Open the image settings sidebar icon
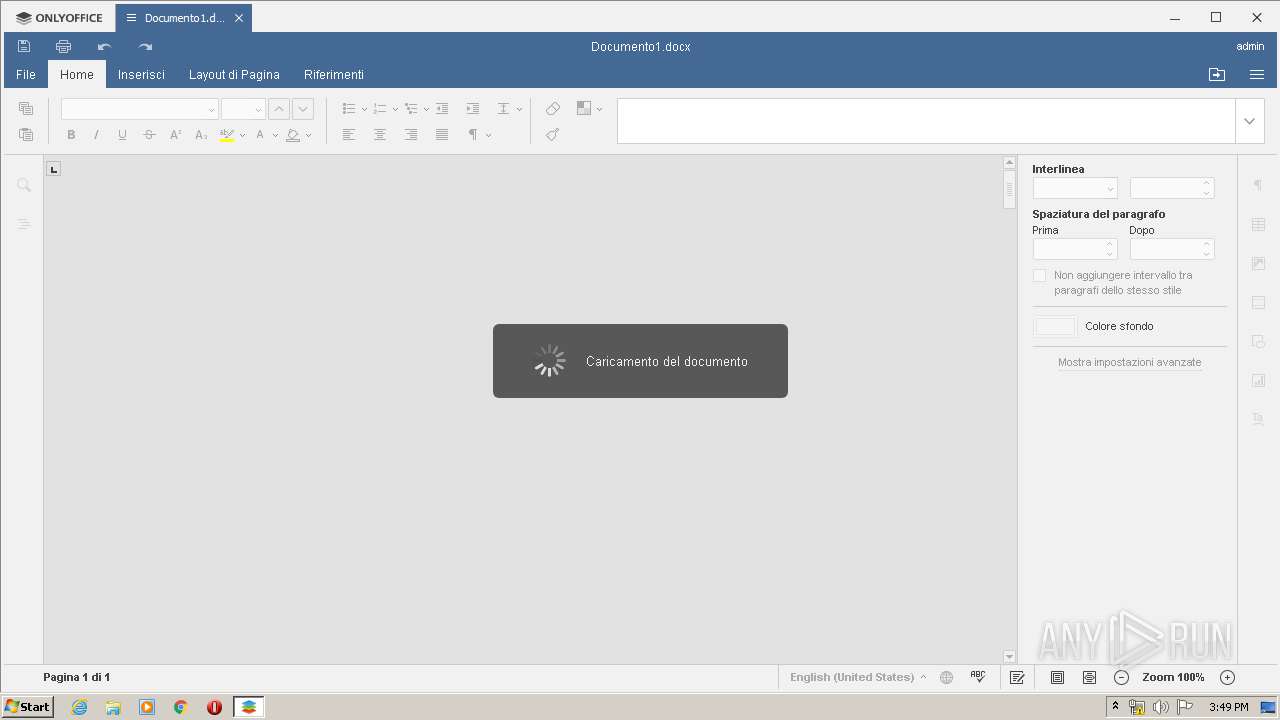The image size is (1280, 720). [x=1259, y=263]
